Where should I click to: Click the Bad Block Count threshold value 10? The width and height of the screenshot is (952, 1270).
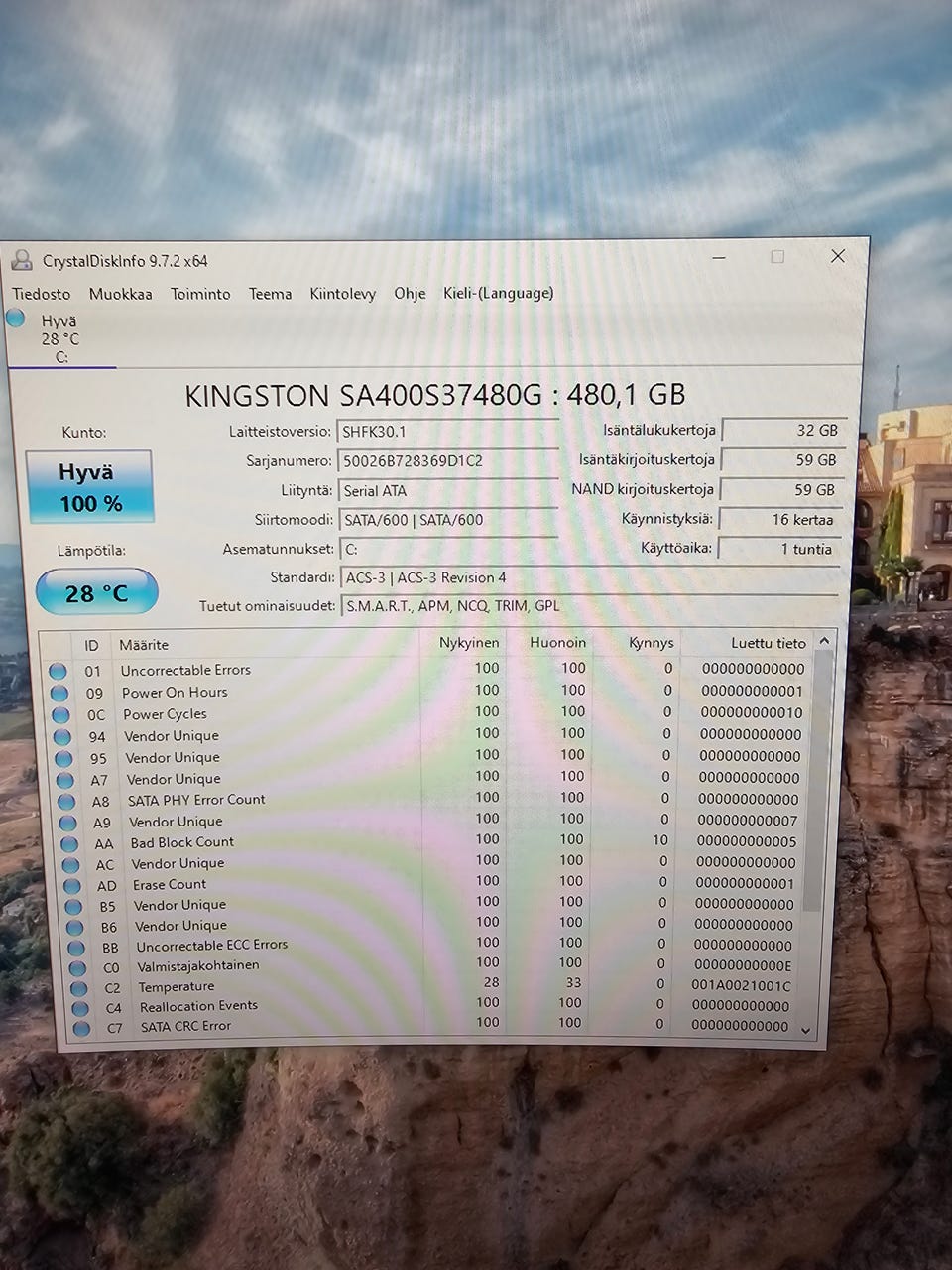point(660,840)
